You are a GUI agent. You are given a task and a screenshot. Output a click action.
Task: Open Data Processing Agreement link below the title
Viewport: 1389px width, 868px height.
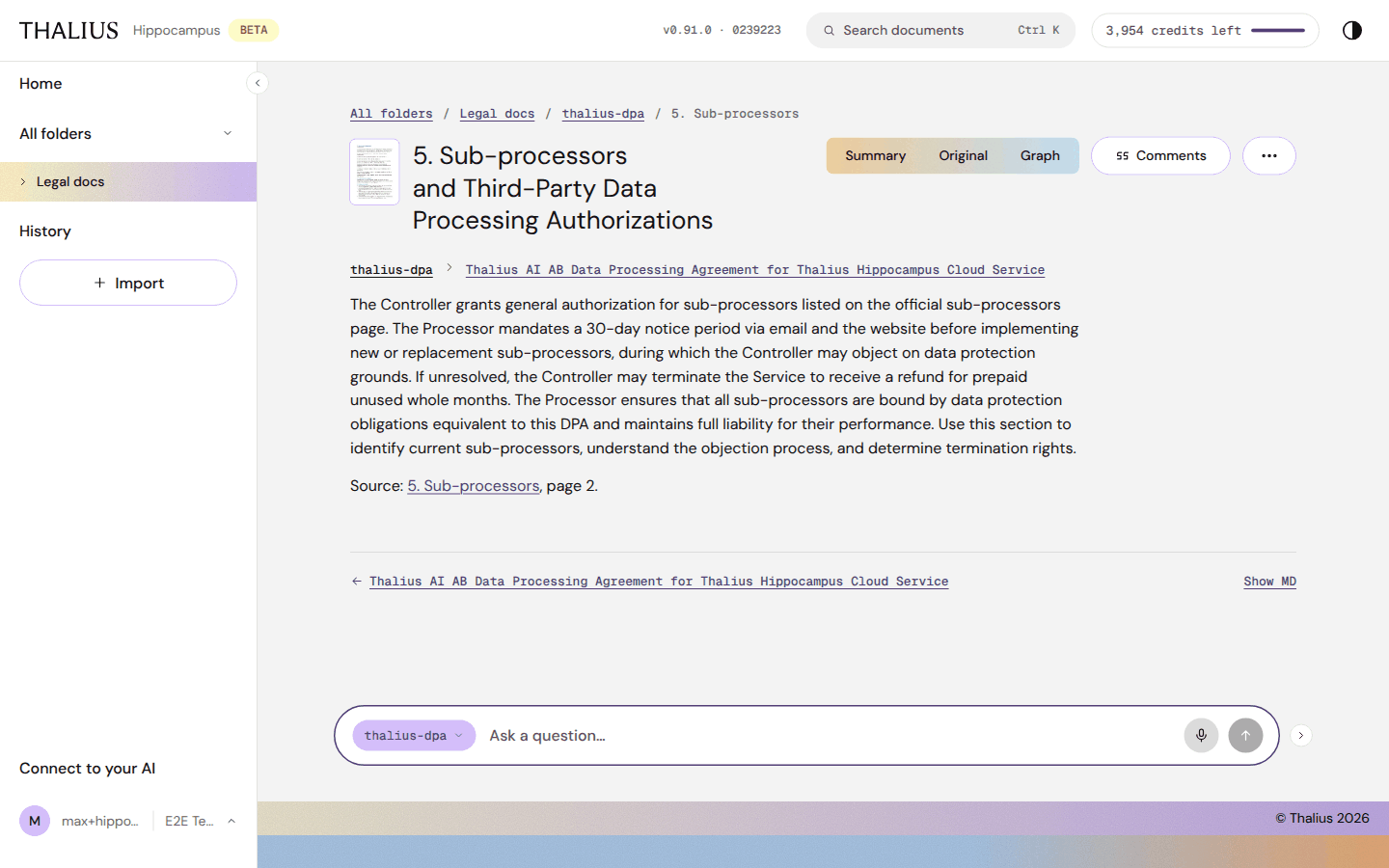[755, 270]
